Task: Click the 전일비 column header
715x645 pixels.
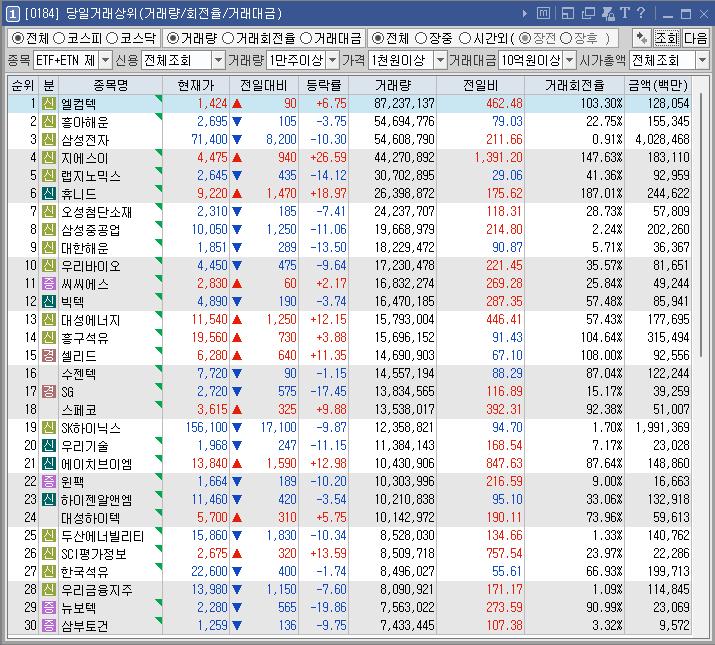Action: pyautogui.click(x=480, y=85)
